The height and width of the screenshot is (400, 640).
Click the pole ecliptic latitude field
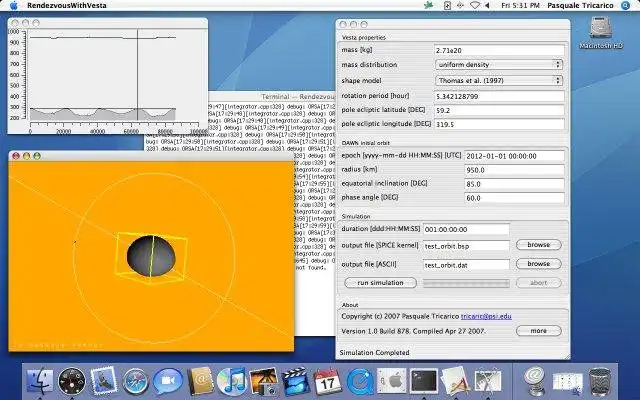pos(499,110)
